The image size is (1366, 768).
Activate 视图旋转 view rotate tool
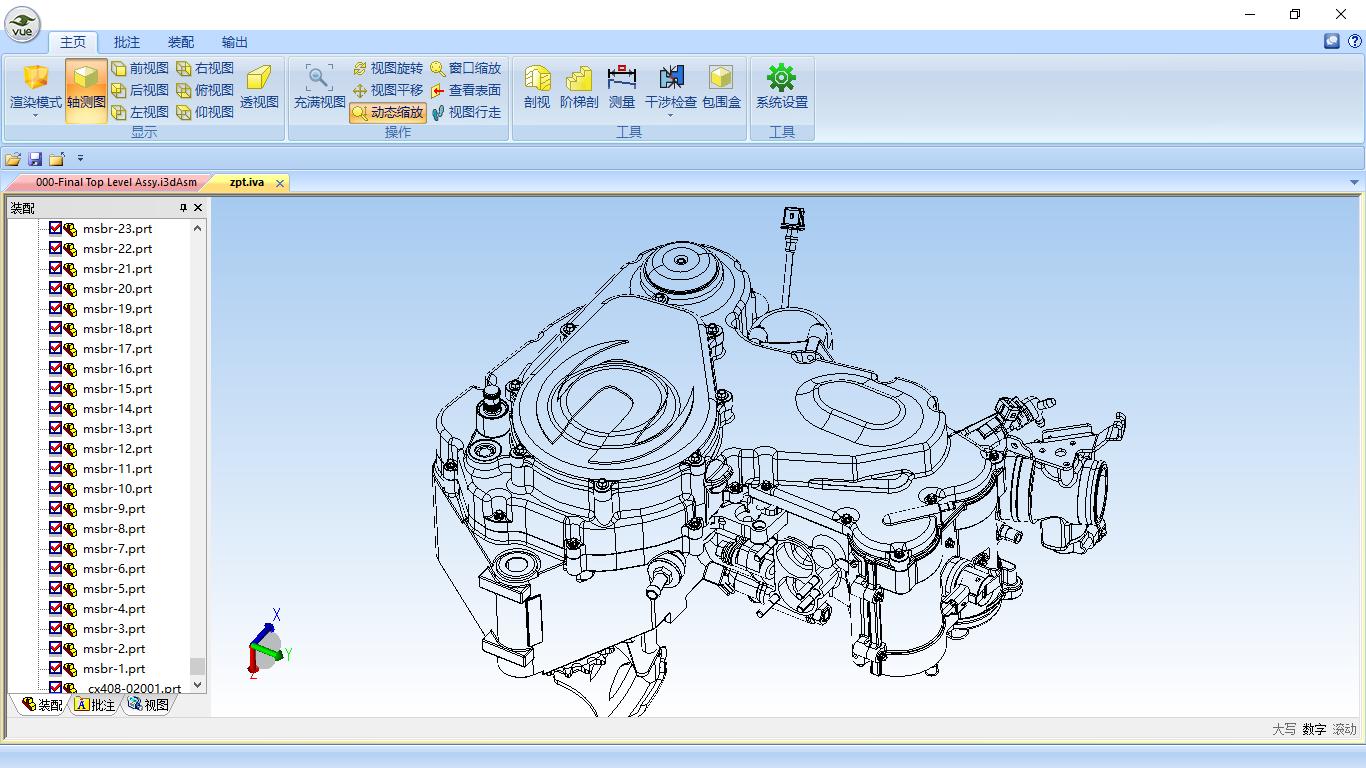click(x=389, y=68)
